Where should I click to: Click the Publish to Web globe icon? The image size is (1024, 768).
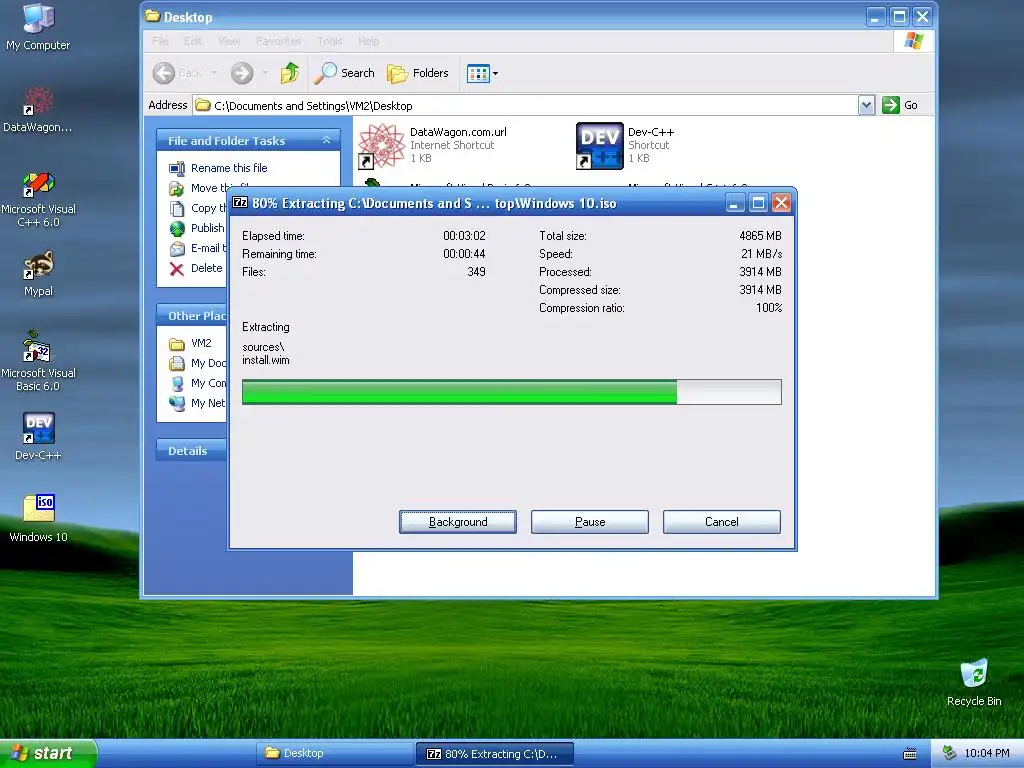177,229
